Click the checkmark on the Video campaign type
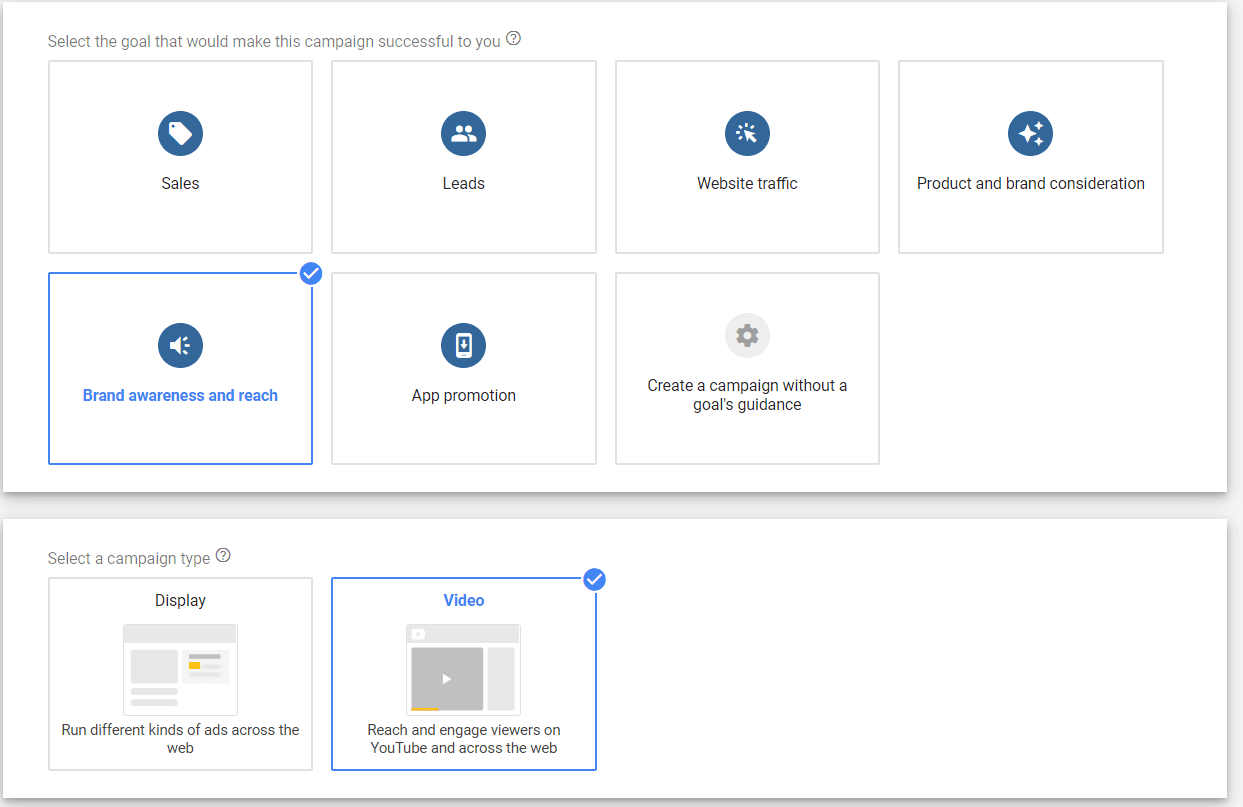Screen dimensions: 1243x807 click(595, 579)
